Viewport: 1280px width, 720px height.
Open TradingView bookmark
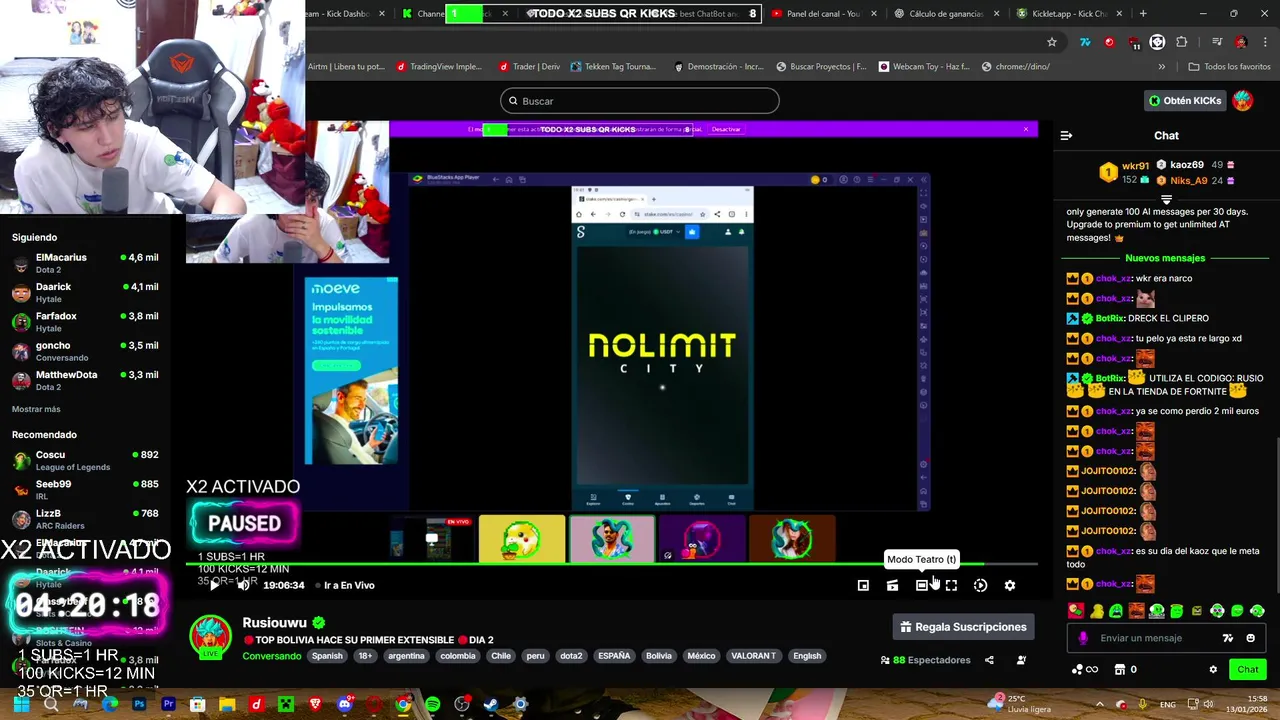coord(439,67)
